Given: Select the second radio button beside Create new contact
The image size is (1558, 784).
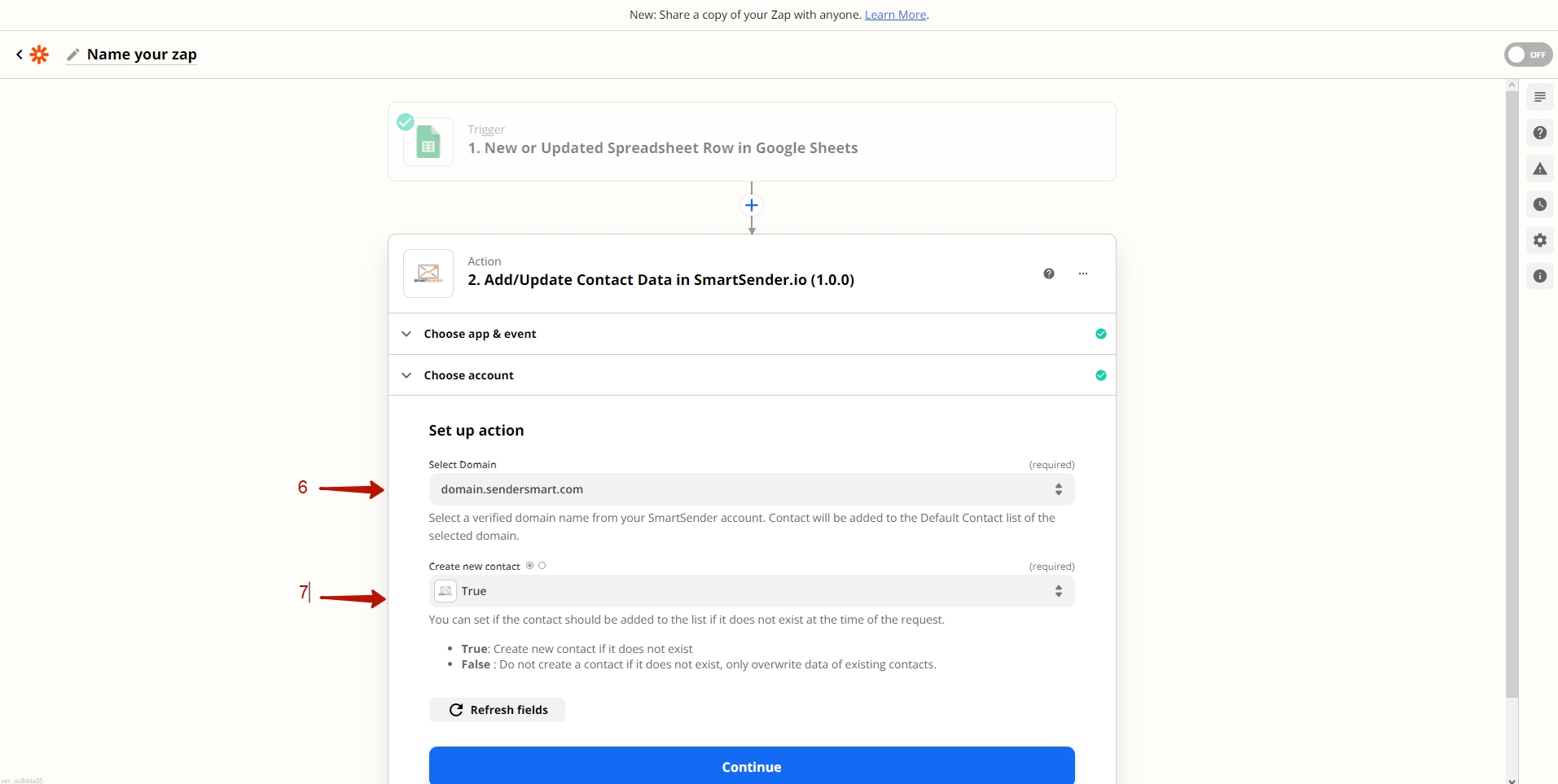Looking at the screenshot, I should click(542, 566).
